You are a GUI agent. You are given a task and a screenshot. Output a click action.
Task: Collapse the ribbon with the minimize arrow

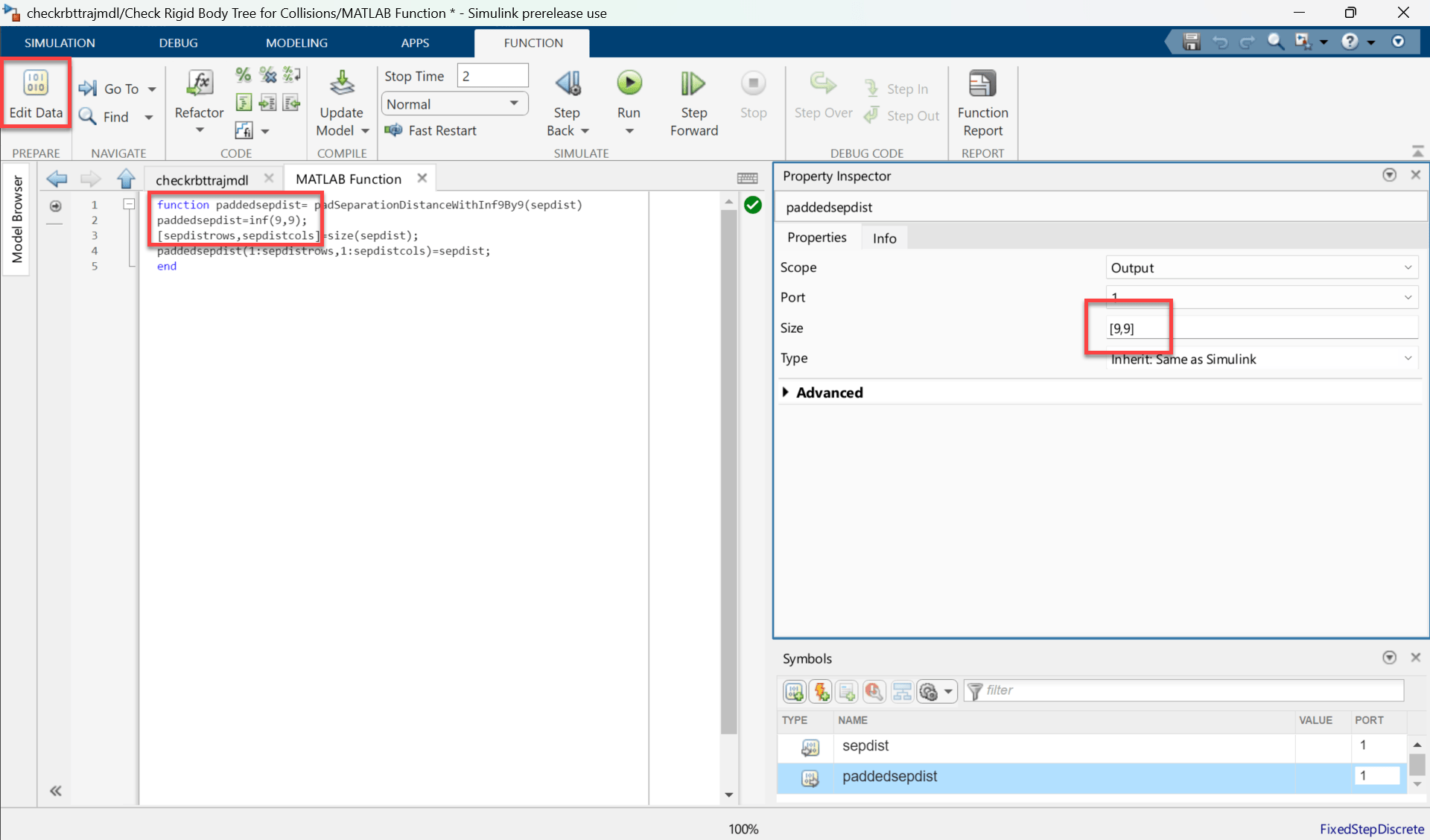(1417, 150)
